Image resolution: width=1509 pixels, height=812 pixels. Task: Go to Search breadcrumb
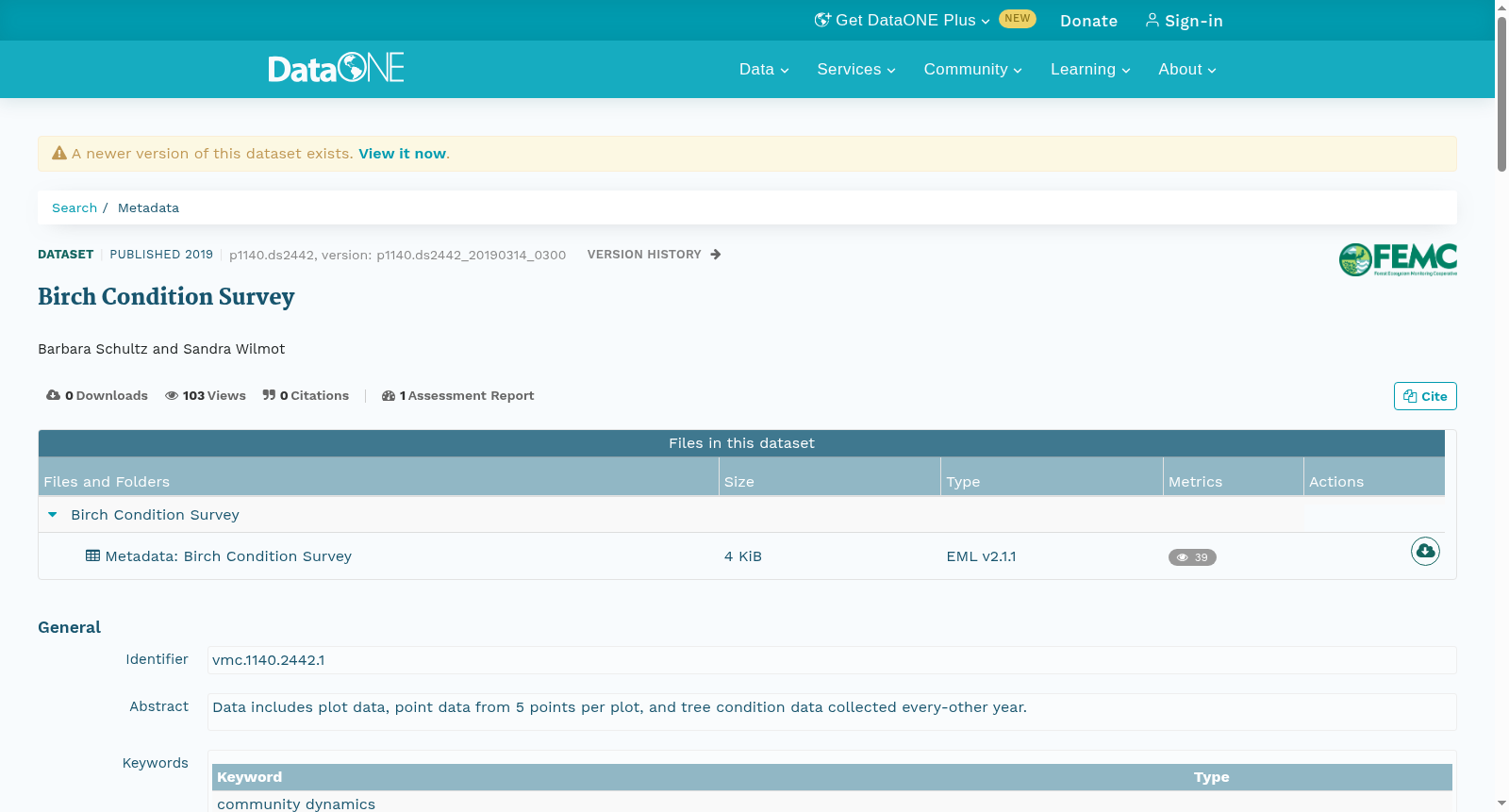(75, 207)
